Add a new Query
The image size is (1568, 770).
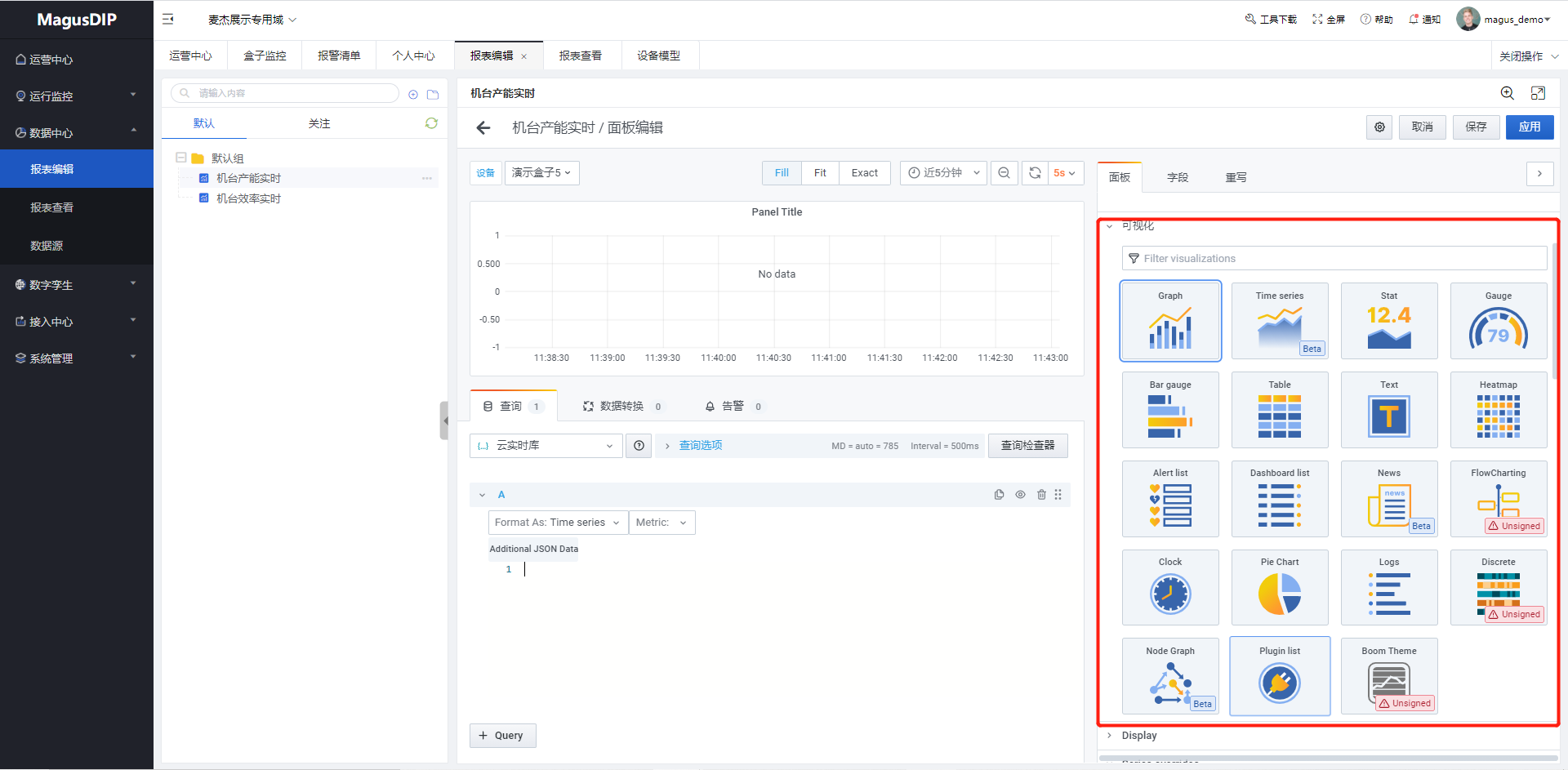(502, 736)
